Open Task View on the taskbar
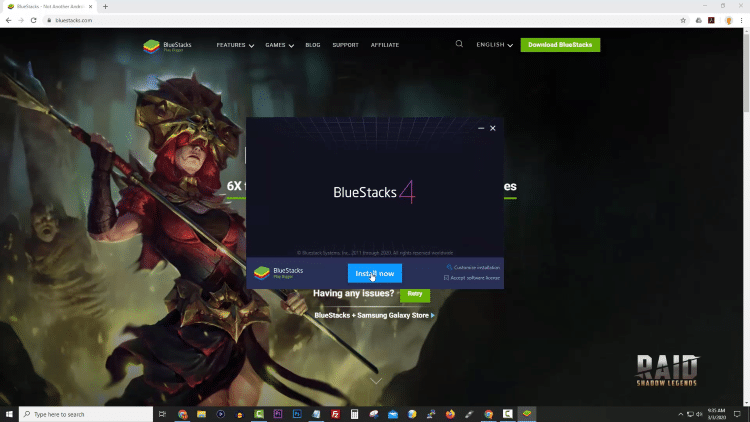This screenshot has height=422, width=750. pyautogui.click(x=162, y=414)
